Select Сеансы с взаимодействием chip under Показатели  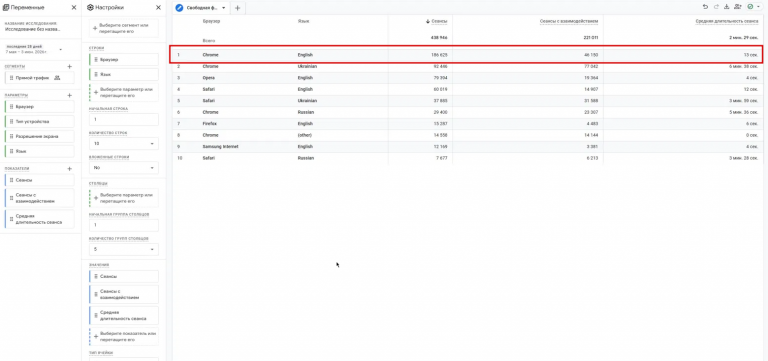[x=40, y=198]
